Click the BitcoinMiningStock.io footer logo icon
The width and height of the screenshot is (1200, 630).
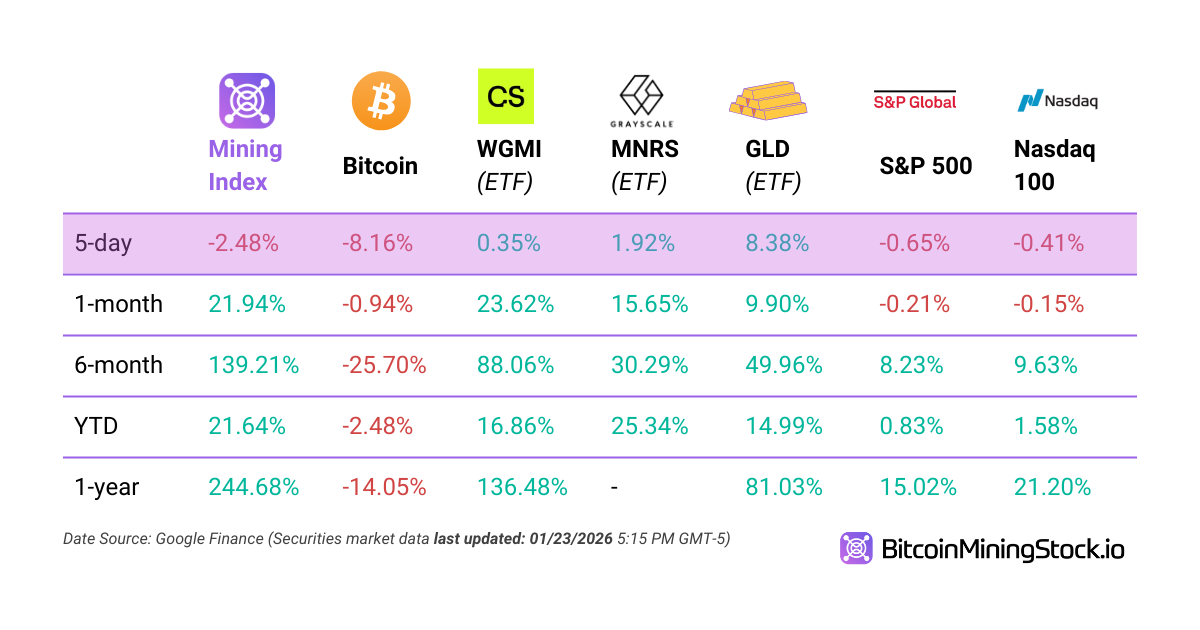[x=857, y=549]
